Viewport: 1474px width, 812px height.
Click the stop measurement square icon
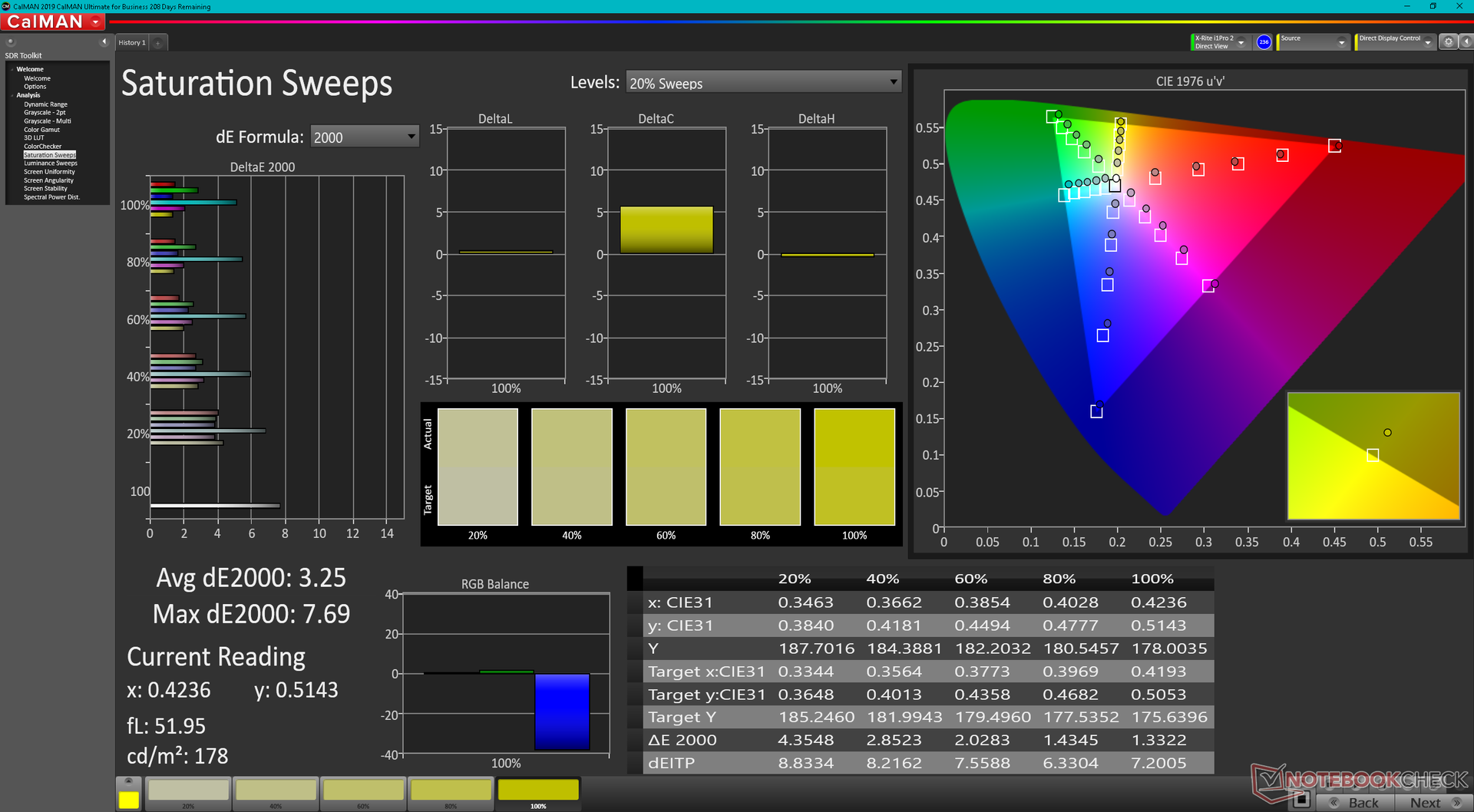point(1300,800)
